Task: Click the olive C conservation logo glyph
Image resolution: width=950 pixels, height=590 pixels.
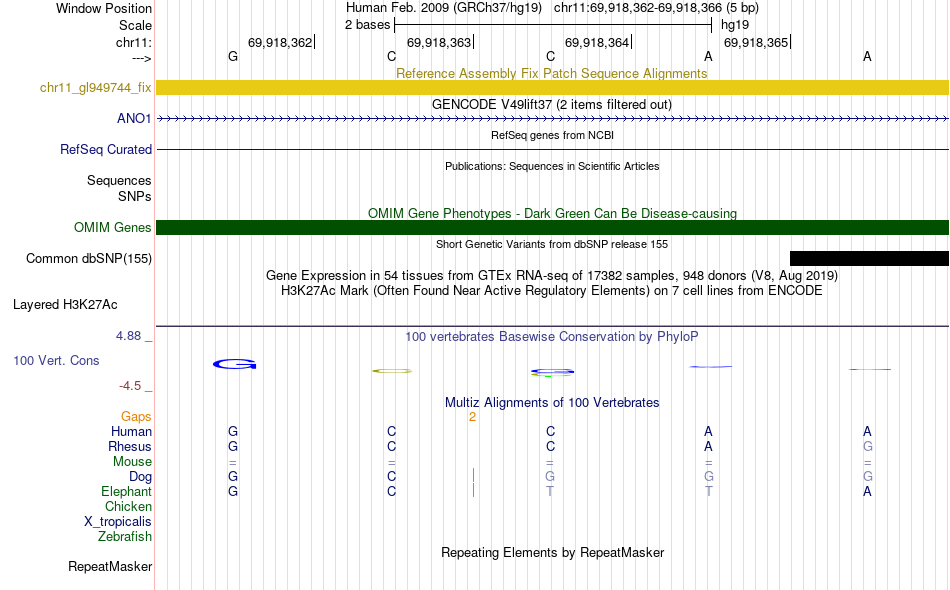Action: point(392,371)
